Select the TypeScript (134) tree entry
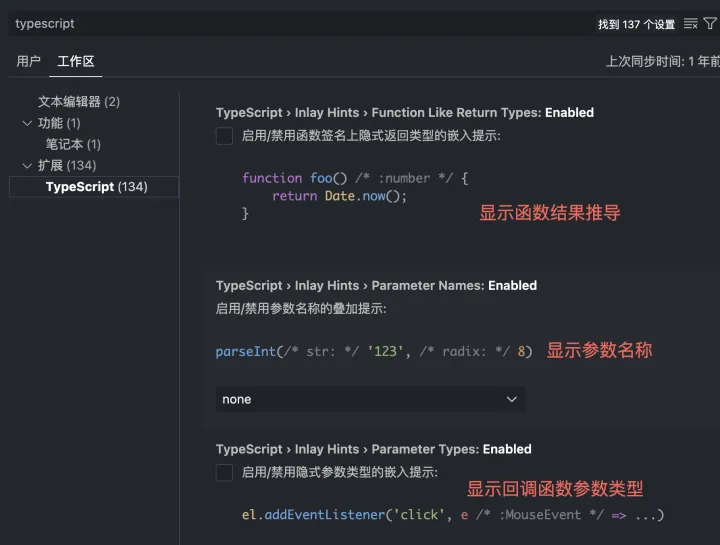Viewport: 720px width, 545px height. 94,187
